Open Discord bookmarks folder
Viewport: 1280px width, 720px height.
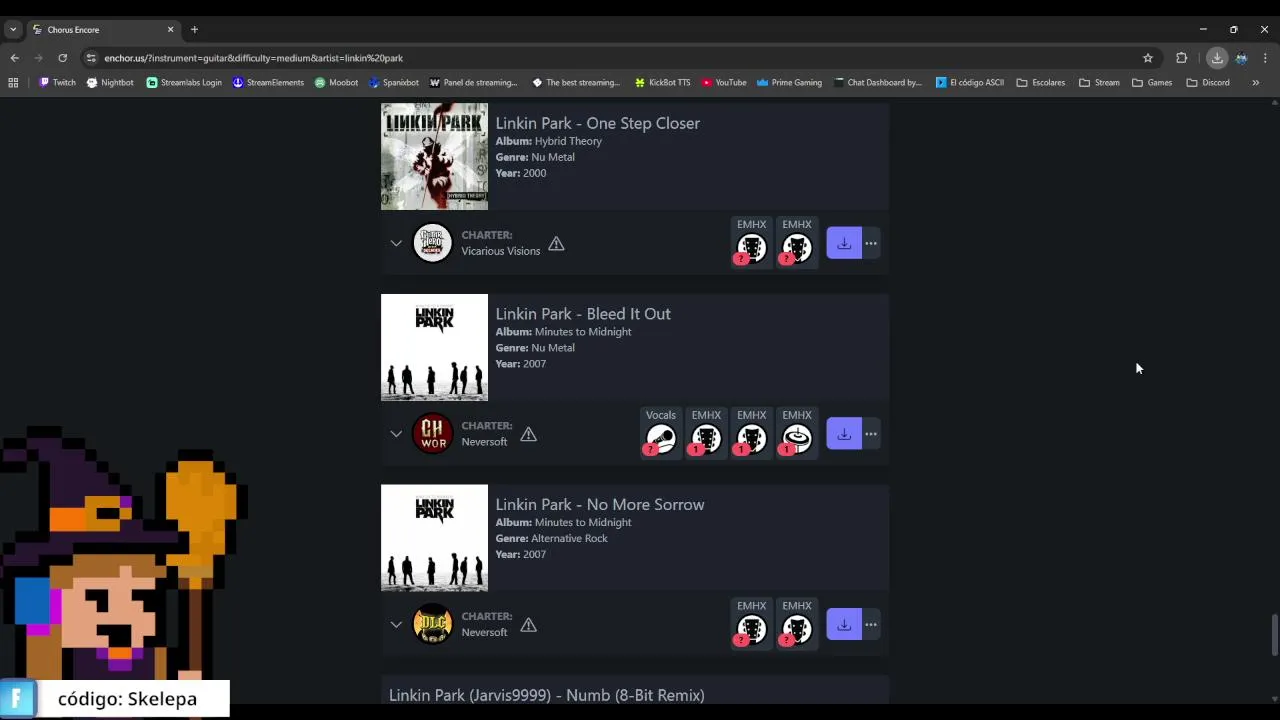tap(1208, 83)
